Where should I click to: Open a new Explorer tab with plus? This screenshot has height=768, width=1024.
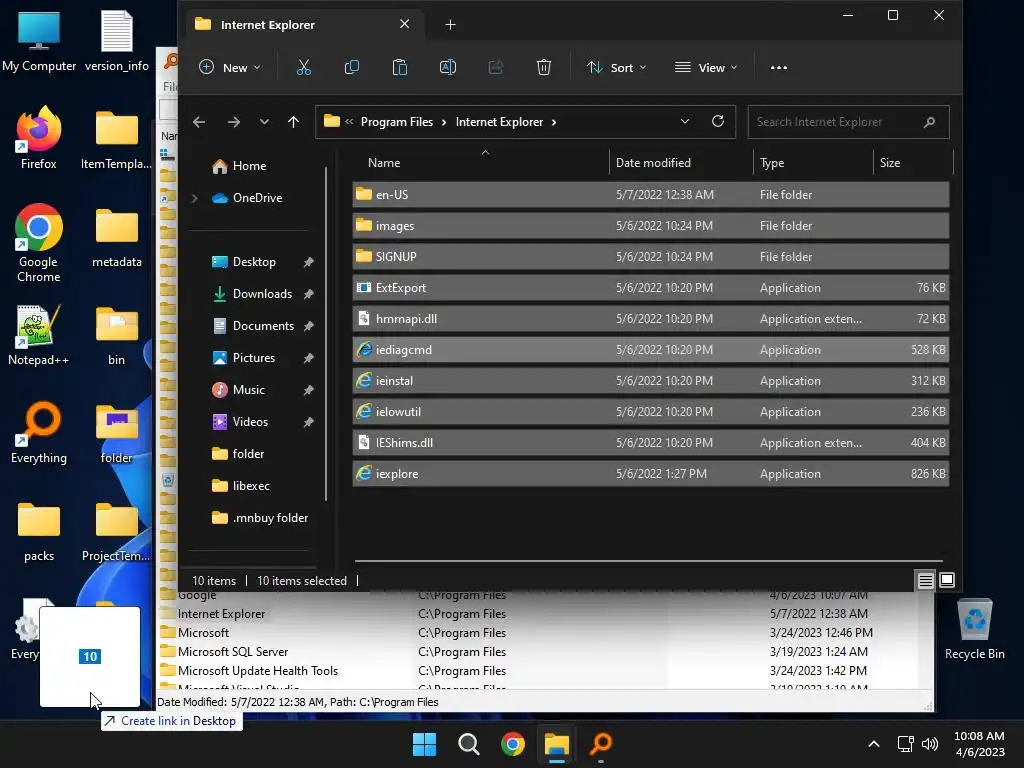[x=450, y=25]
